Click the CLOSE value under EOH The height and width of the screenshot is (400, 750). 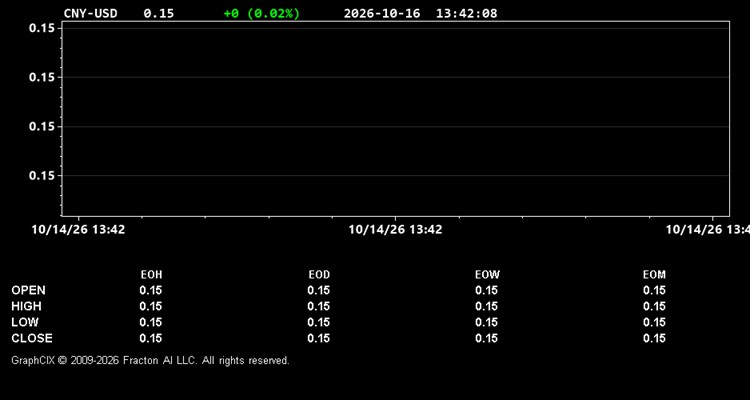pyautogui.click(x=151, y=338)
